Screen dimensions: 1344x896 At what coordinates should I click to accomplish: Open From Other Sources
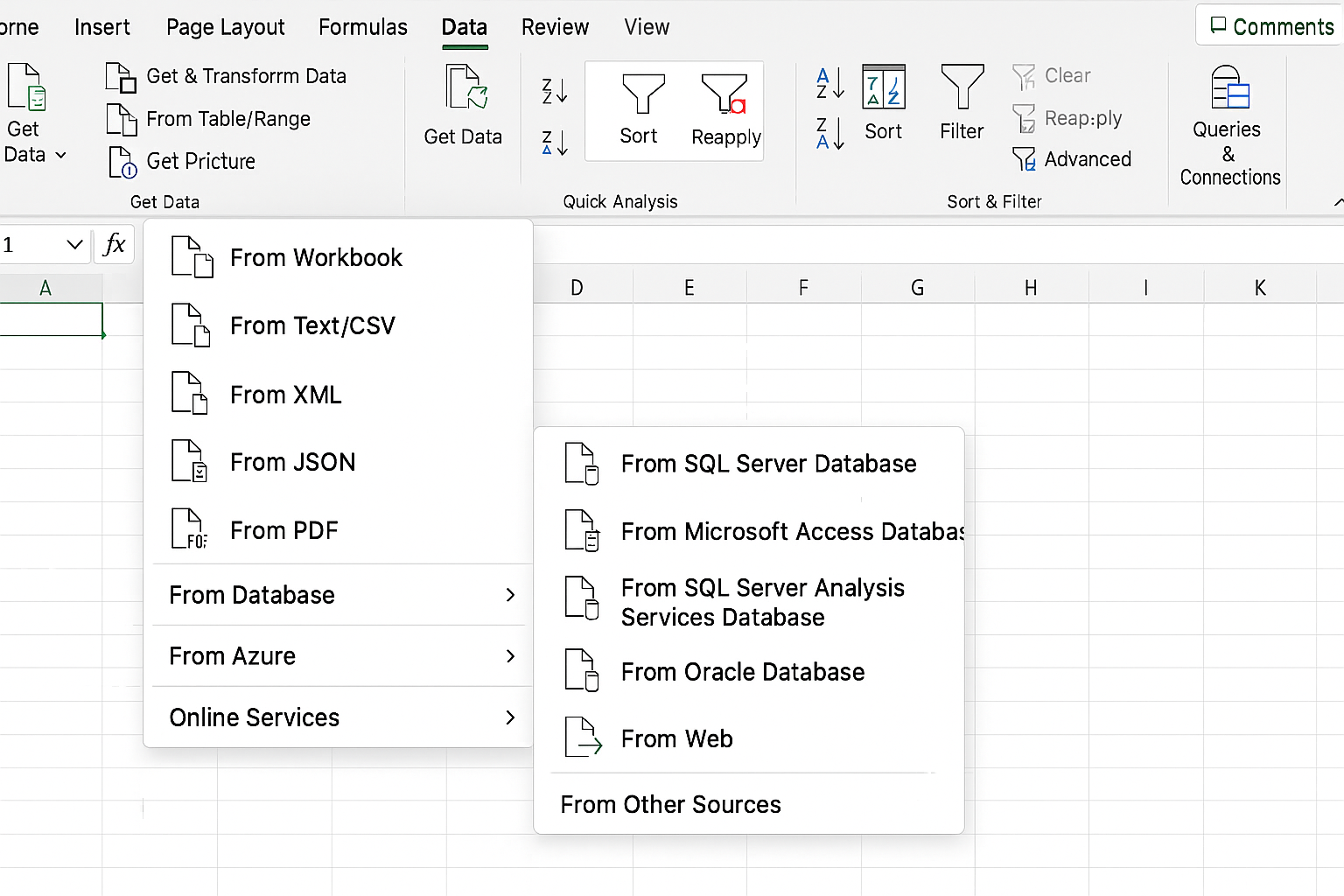coord(749,804)
